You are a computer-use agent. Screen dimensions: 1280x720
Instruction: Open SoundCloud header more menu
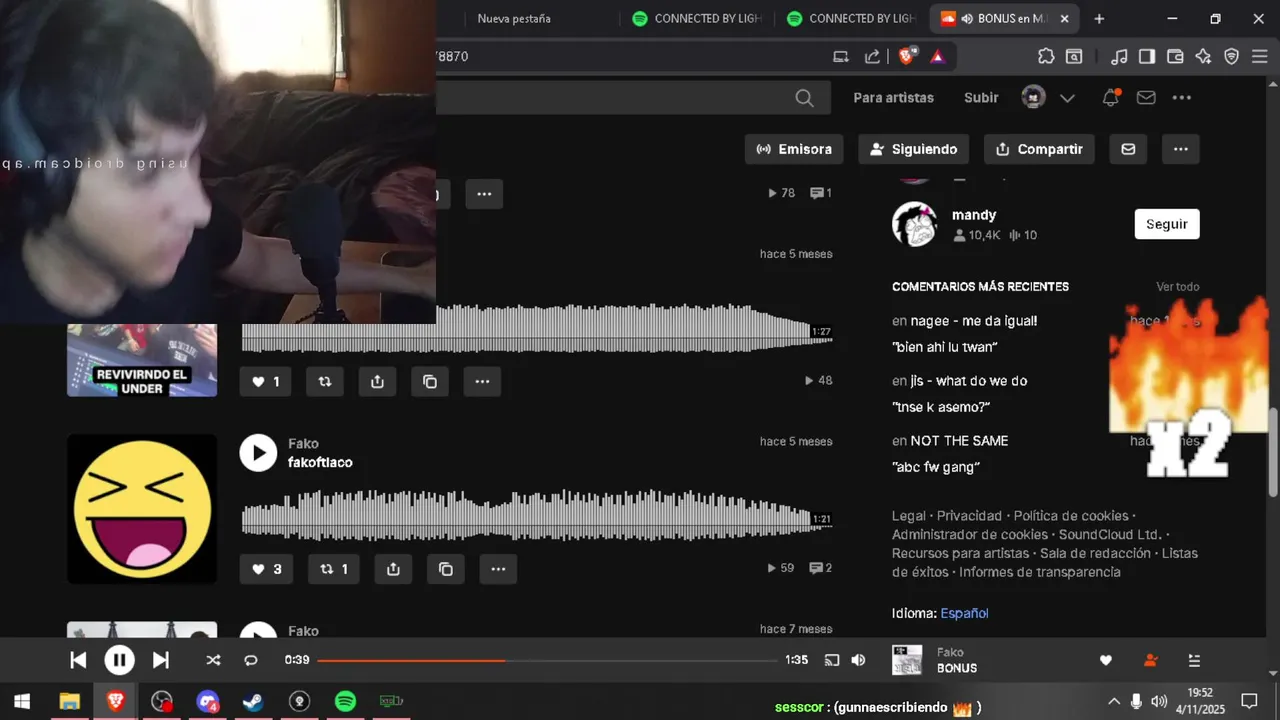[1182, 98]
